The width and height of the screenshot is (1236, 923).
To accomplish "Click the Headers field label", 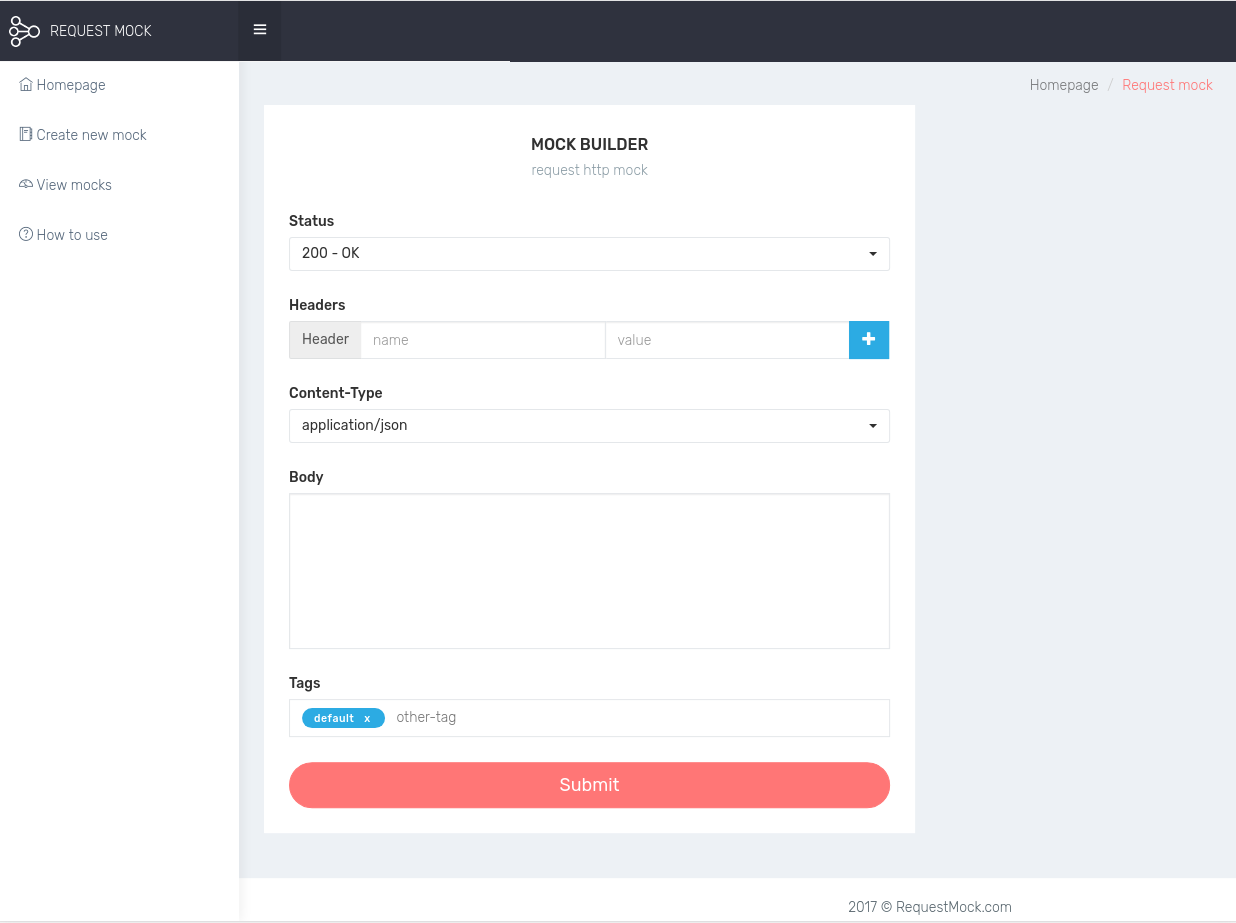I will (317, 305).
